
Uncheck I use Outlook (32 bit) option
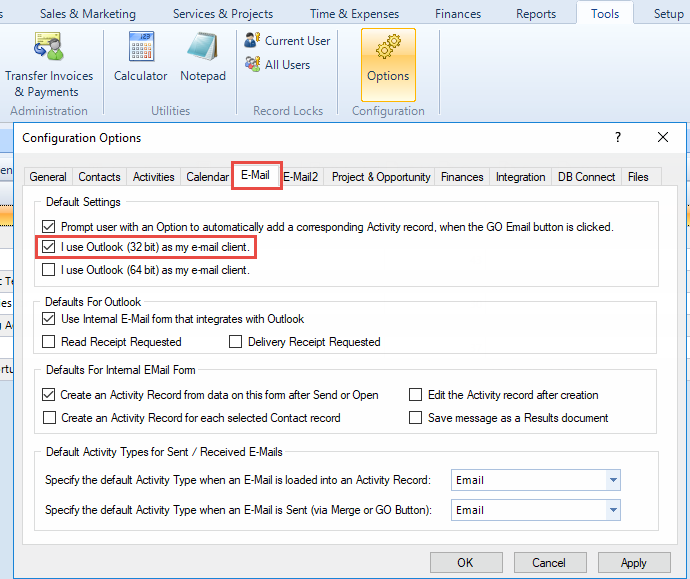coord(48,247)
